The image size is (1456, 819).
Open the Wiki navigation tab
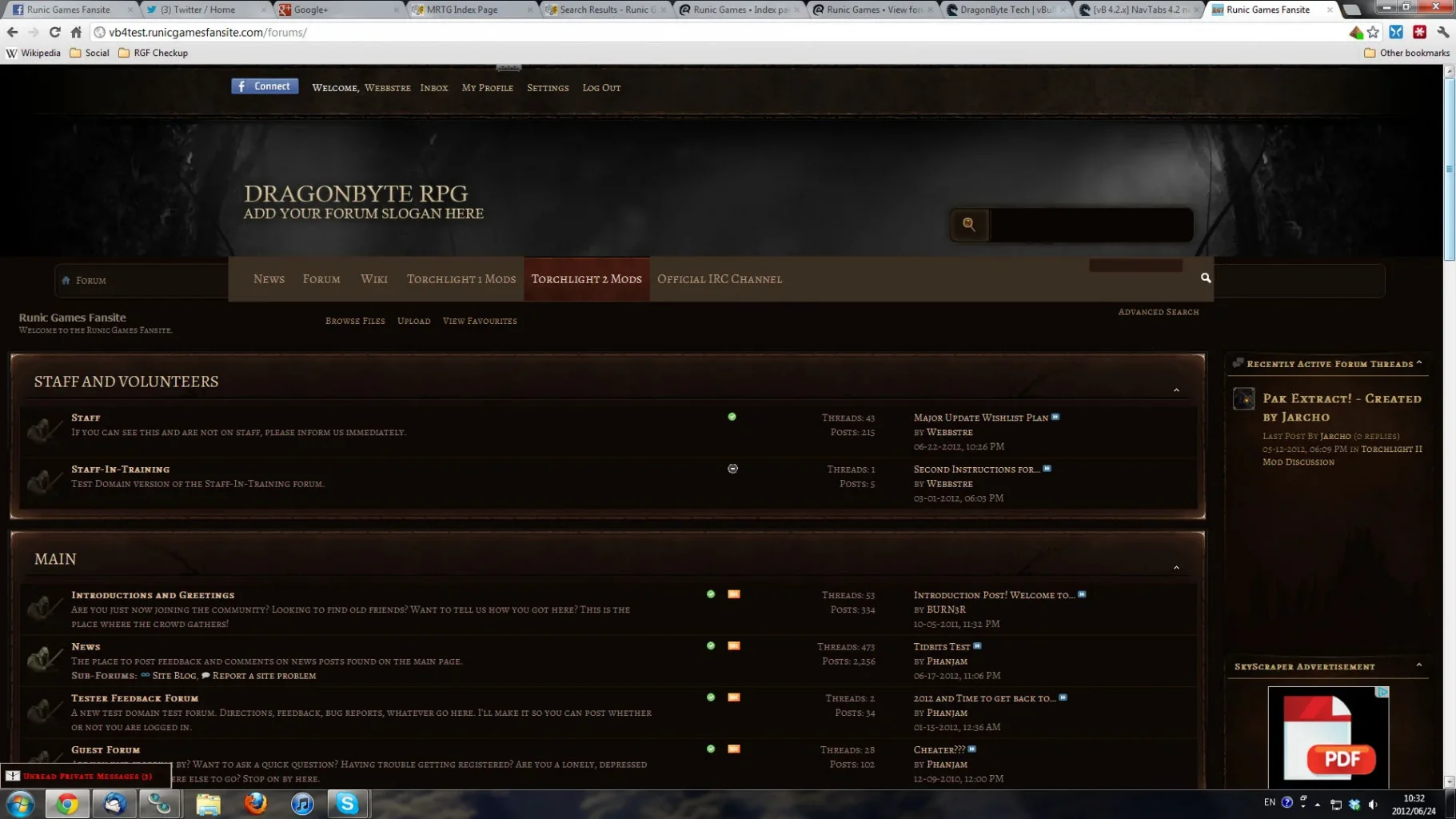click(x=373, y=279)
